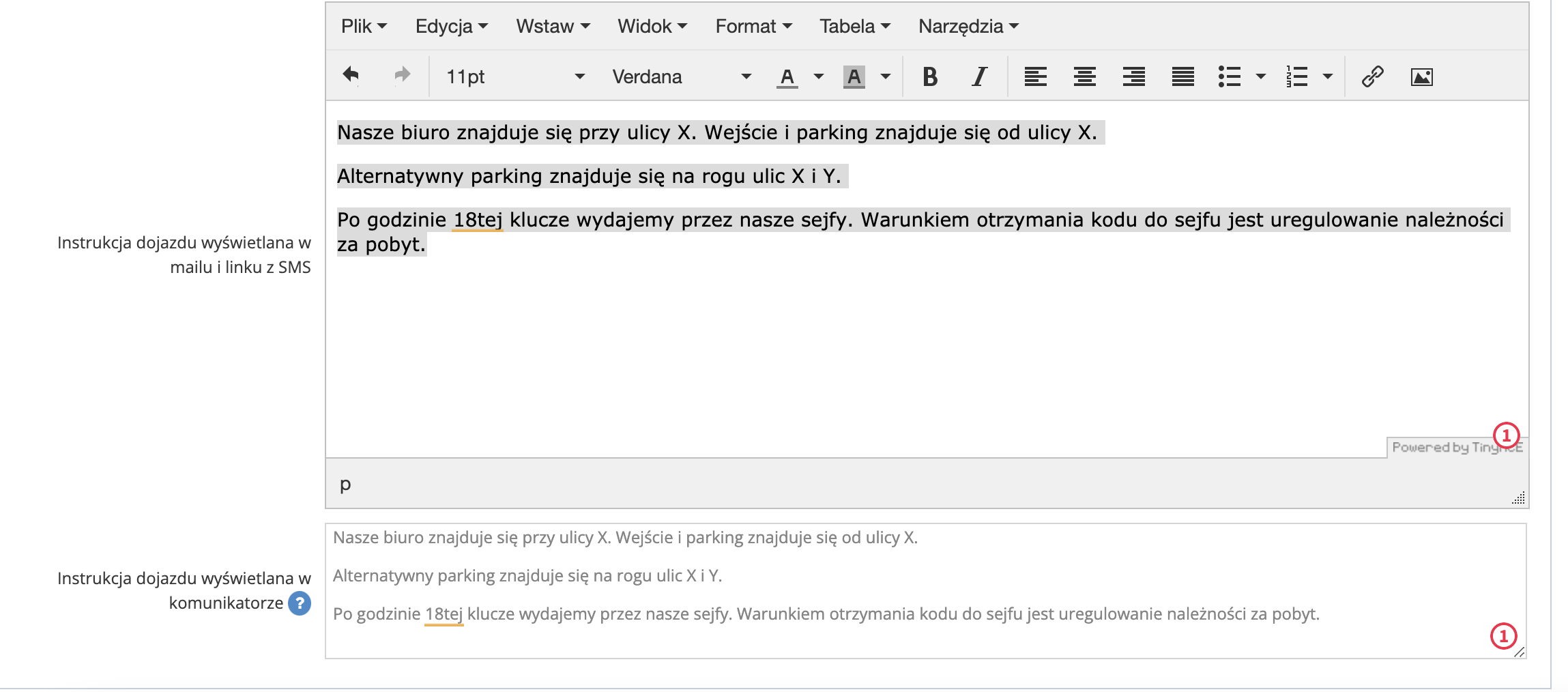Screen dimensions: 1568x692
Task: Click the editor resize handle in status bar
Action: pos(1518,498)
